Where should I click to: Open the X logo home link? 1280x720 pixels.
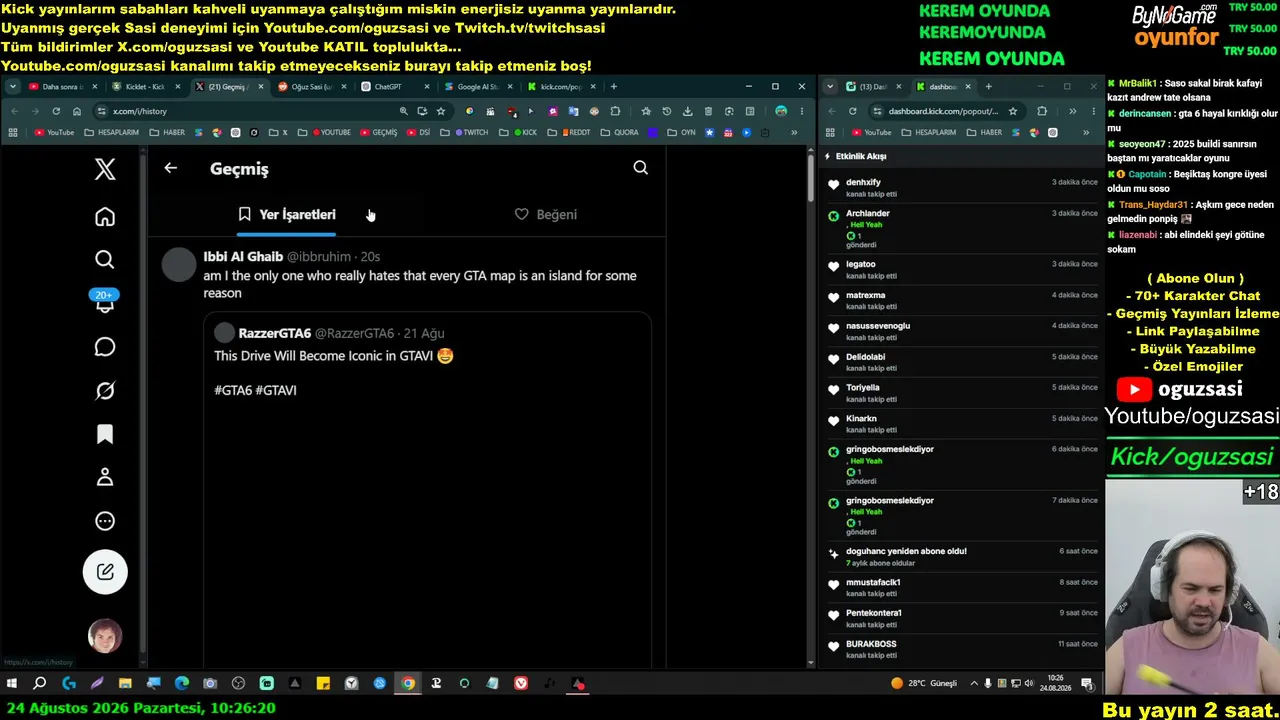105,169
